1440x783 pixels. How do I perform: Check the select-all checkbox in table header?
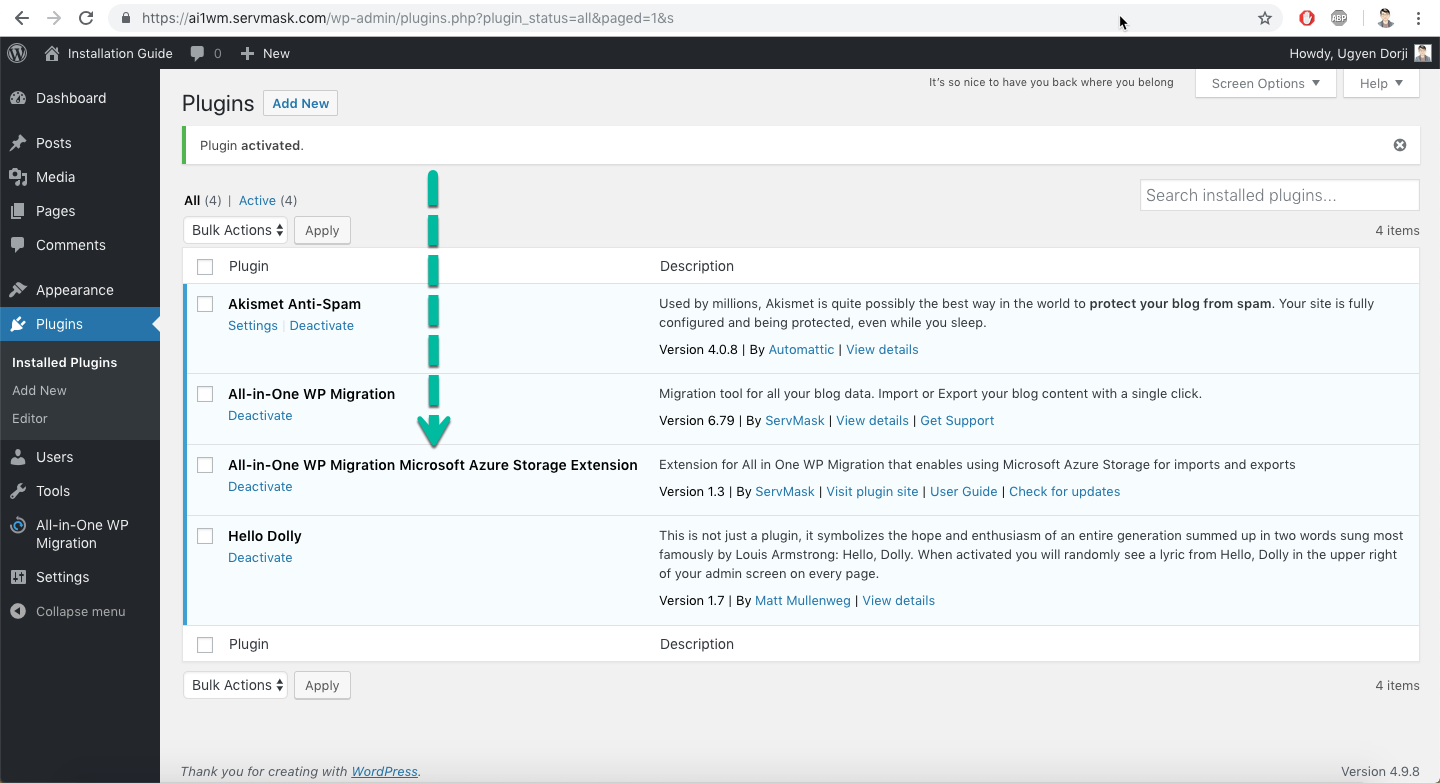pyautogui.click(x=205, y=267)
